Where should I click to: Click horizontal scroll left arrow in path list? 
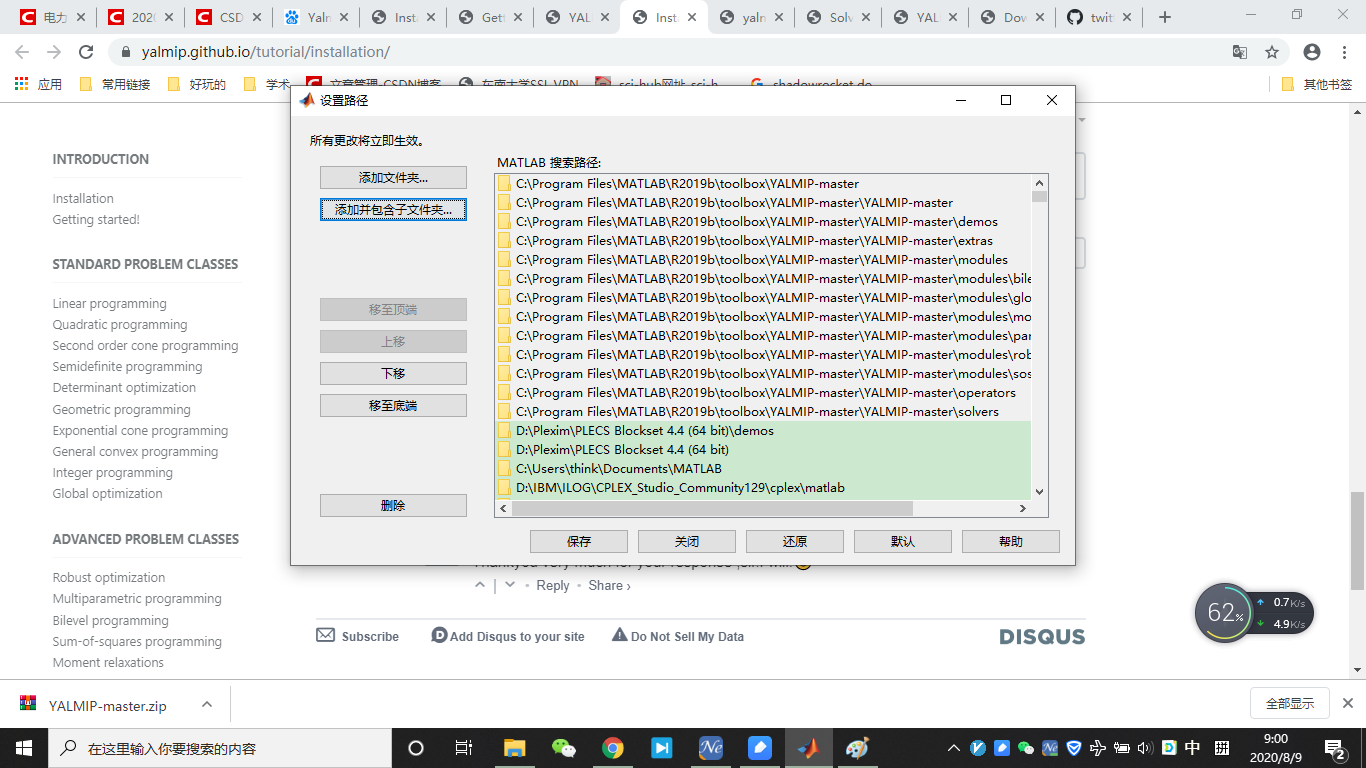pyautogui.click(x=504, y=509)
